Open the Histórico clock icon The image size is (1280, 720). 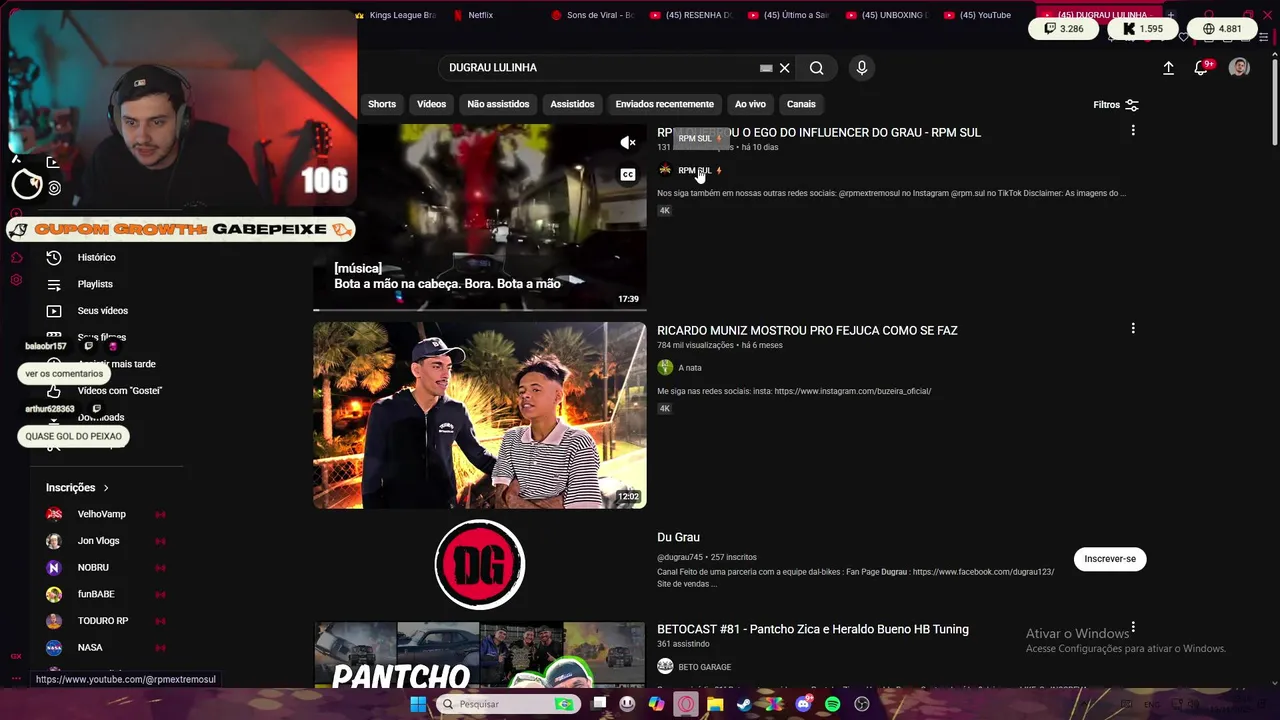(54, 258)
